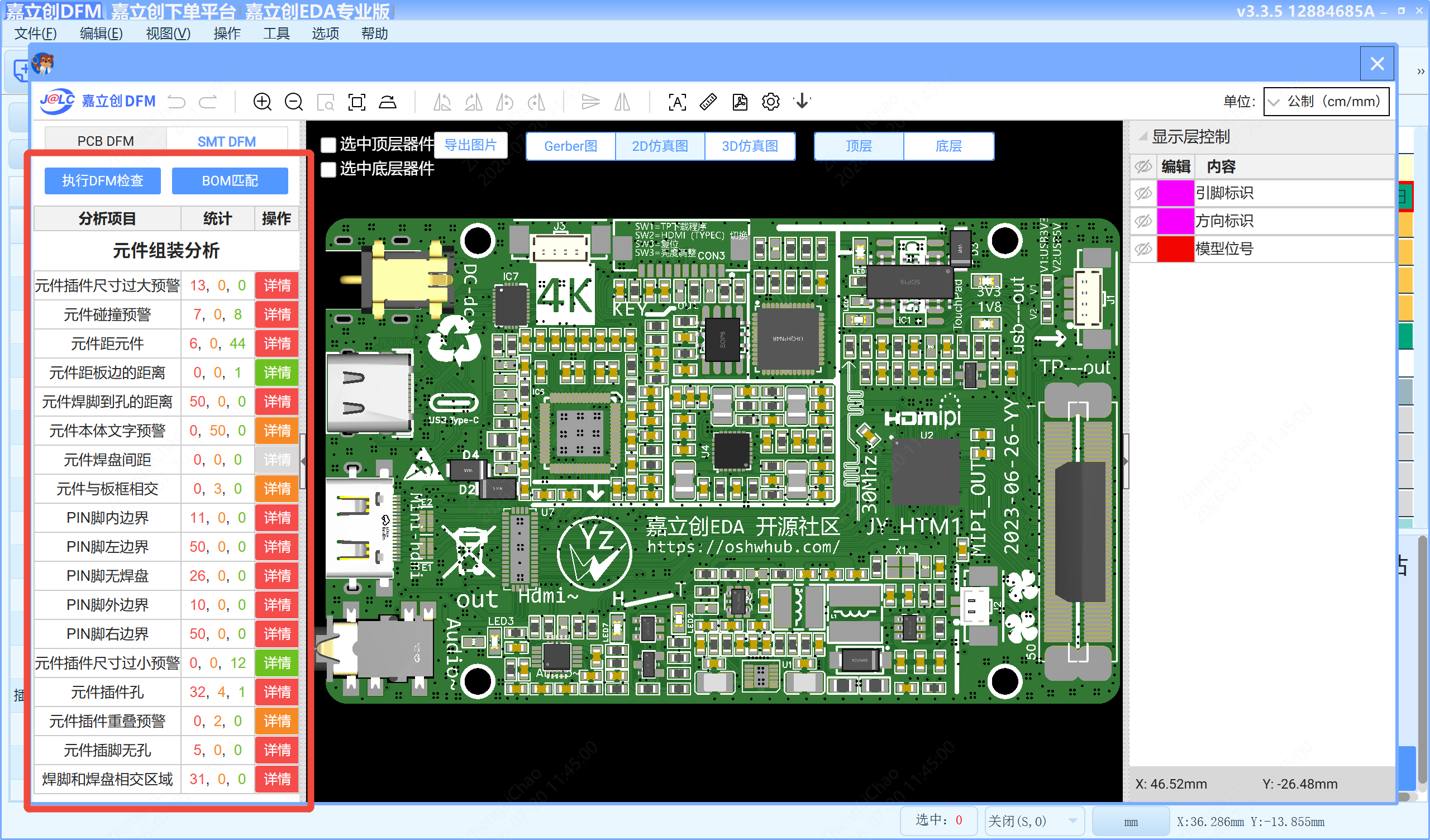Click the horizontal mirror triangles icon
The width and height of the screenshot is (1430, 840).
622,102
